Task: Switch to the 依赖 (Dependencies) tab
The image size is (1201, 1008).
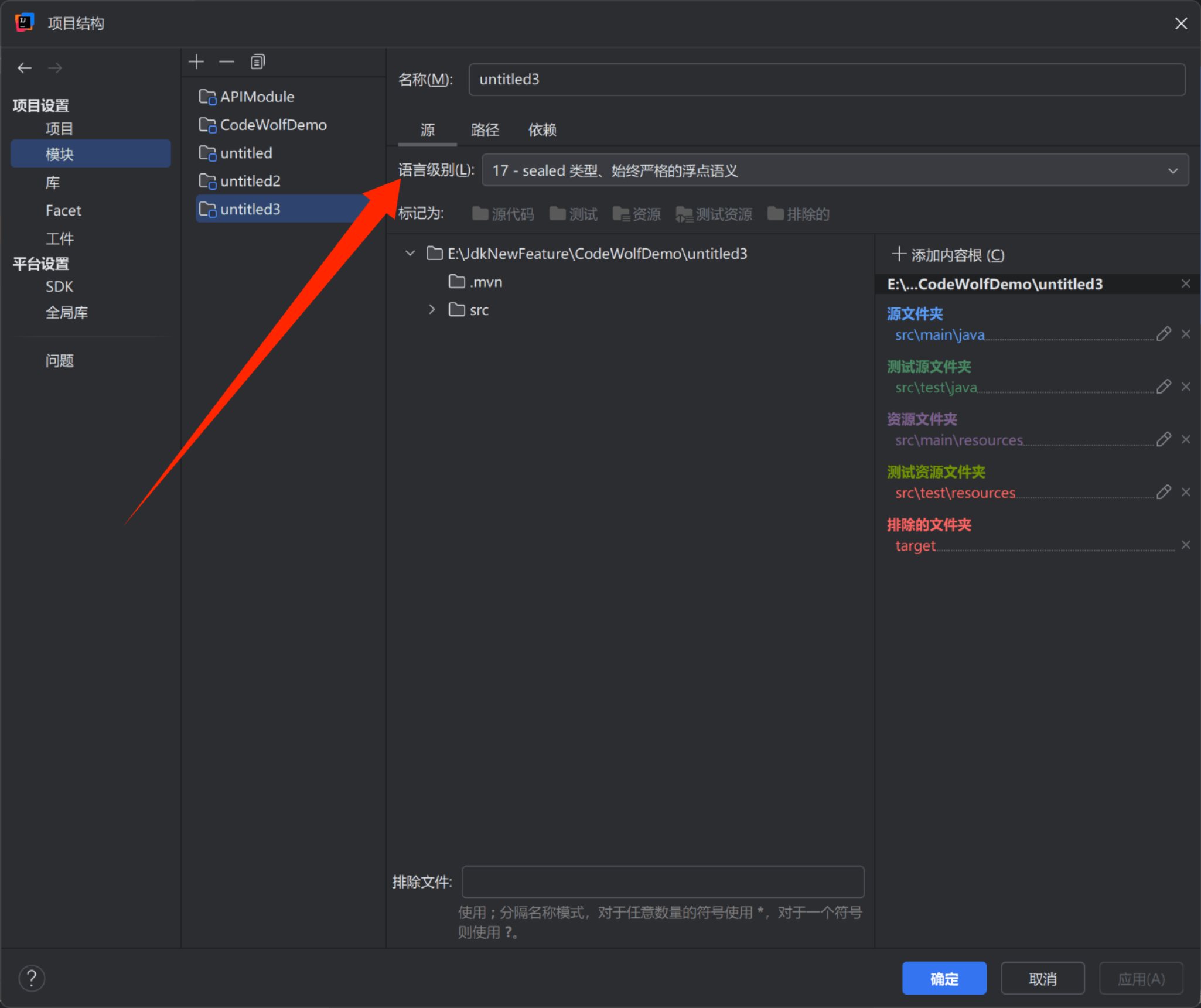Action: tap(543, 130)
